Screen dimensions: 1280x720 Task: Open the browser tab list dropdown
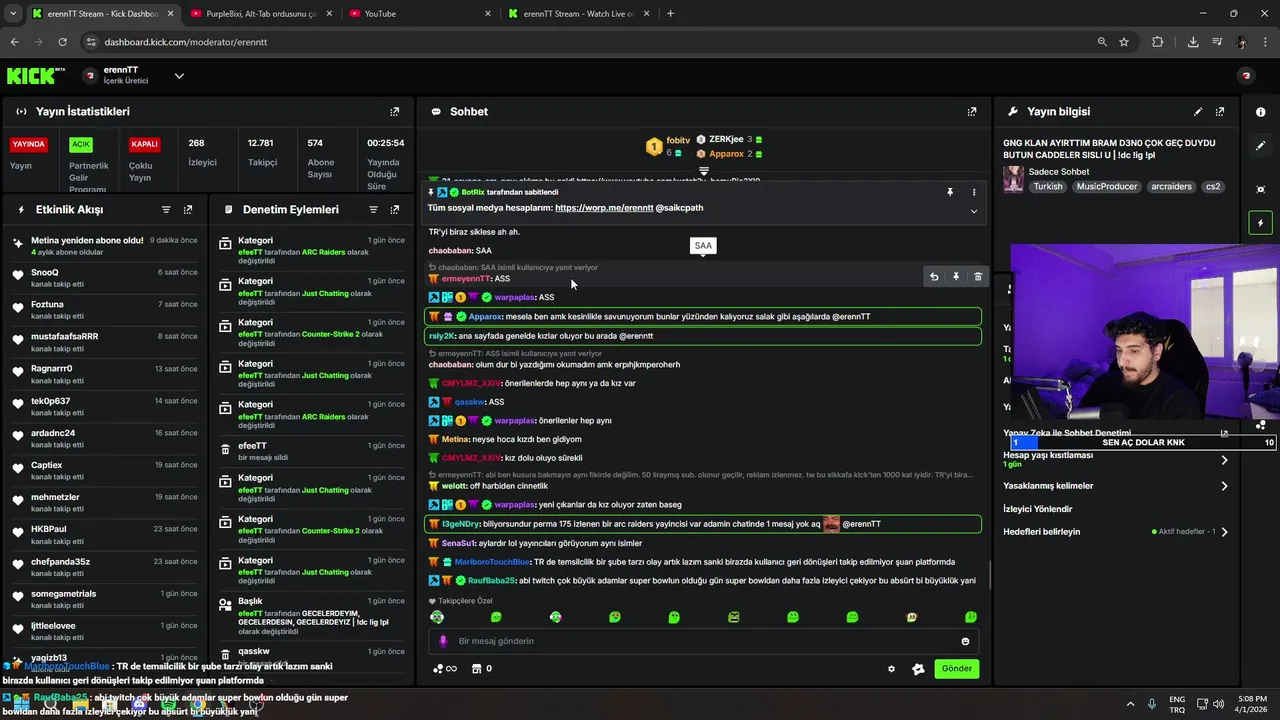(x=14, y=14)
